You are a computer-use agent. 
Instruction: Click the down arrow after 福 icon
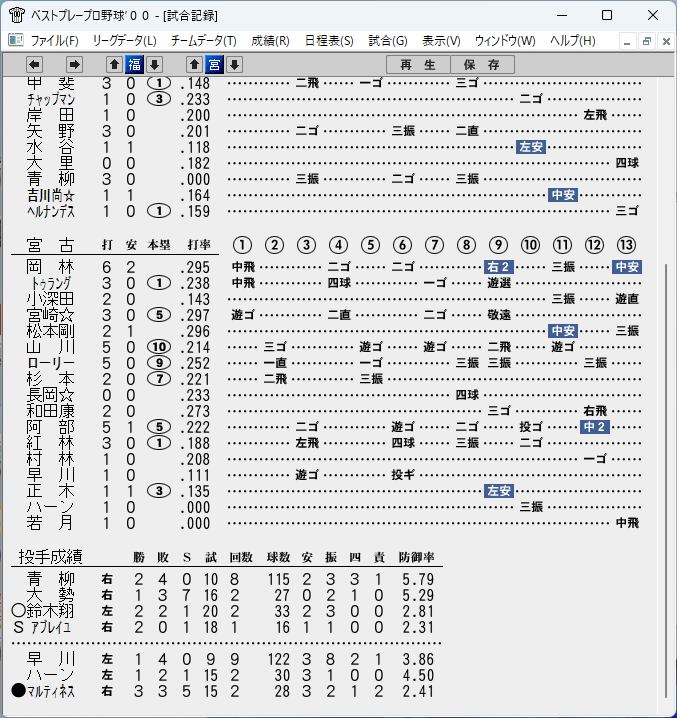click(x=154, y=65)
